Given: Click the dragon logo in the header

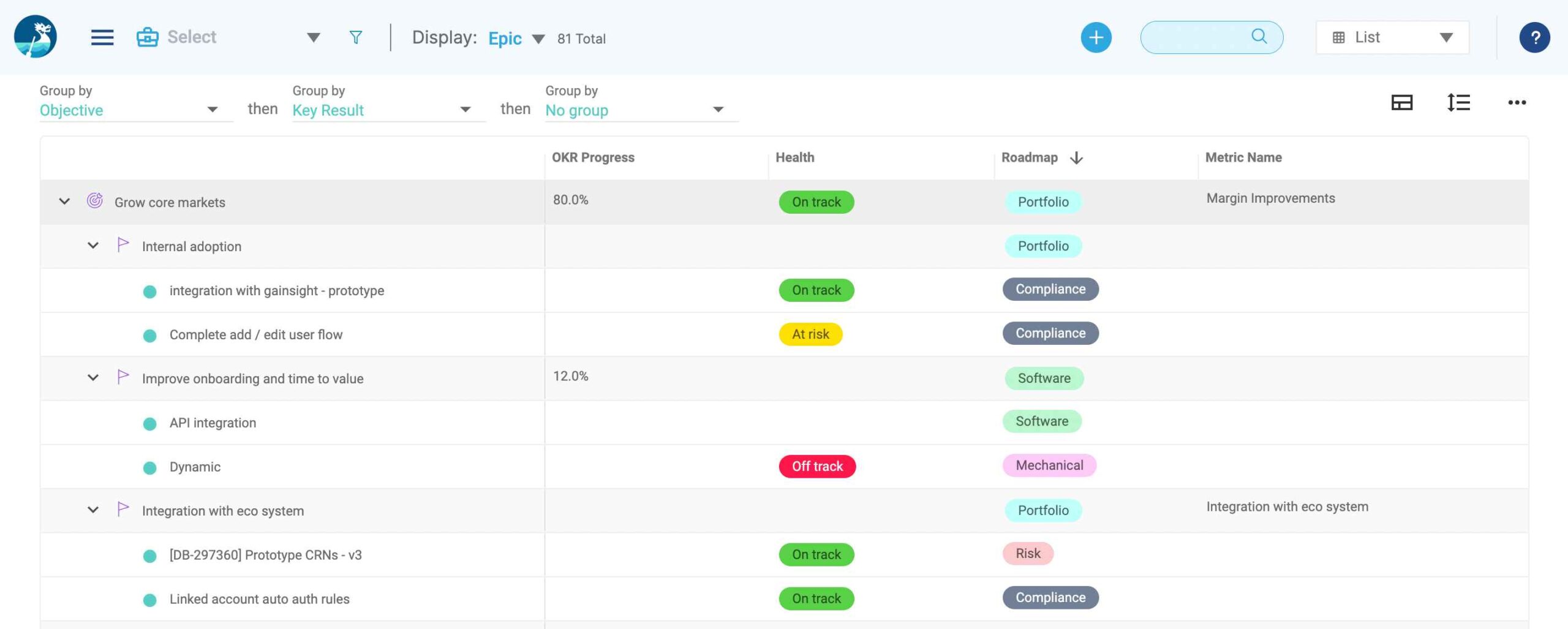Looking at the screenshot, I should click(x=36, y=37).
